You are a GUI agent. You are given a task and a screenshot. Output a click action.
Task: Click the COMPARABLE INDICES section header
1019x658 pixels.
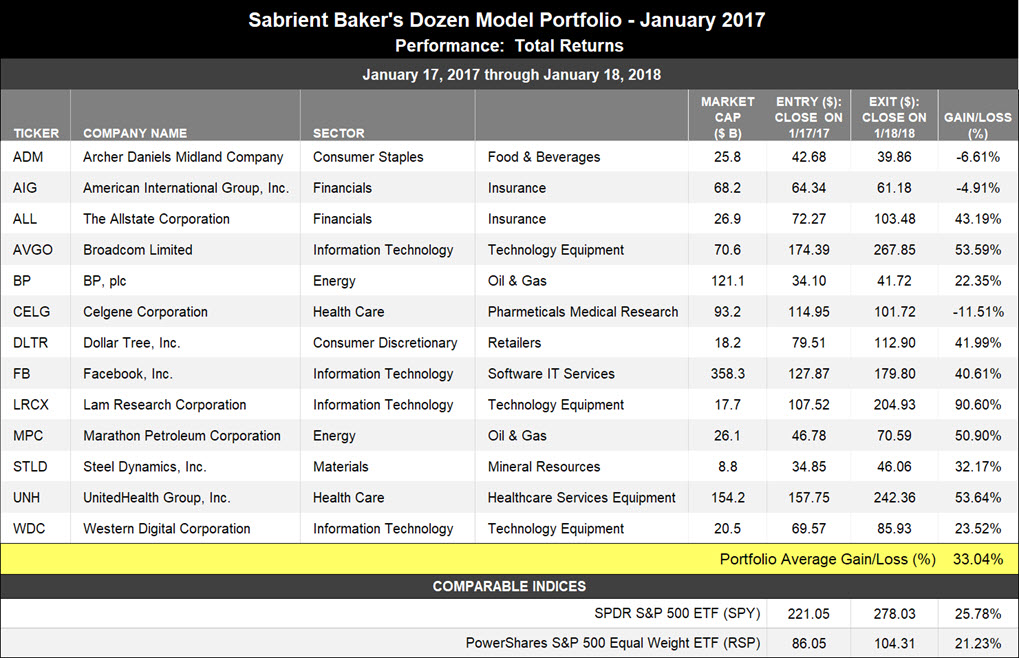pos(510,587)
